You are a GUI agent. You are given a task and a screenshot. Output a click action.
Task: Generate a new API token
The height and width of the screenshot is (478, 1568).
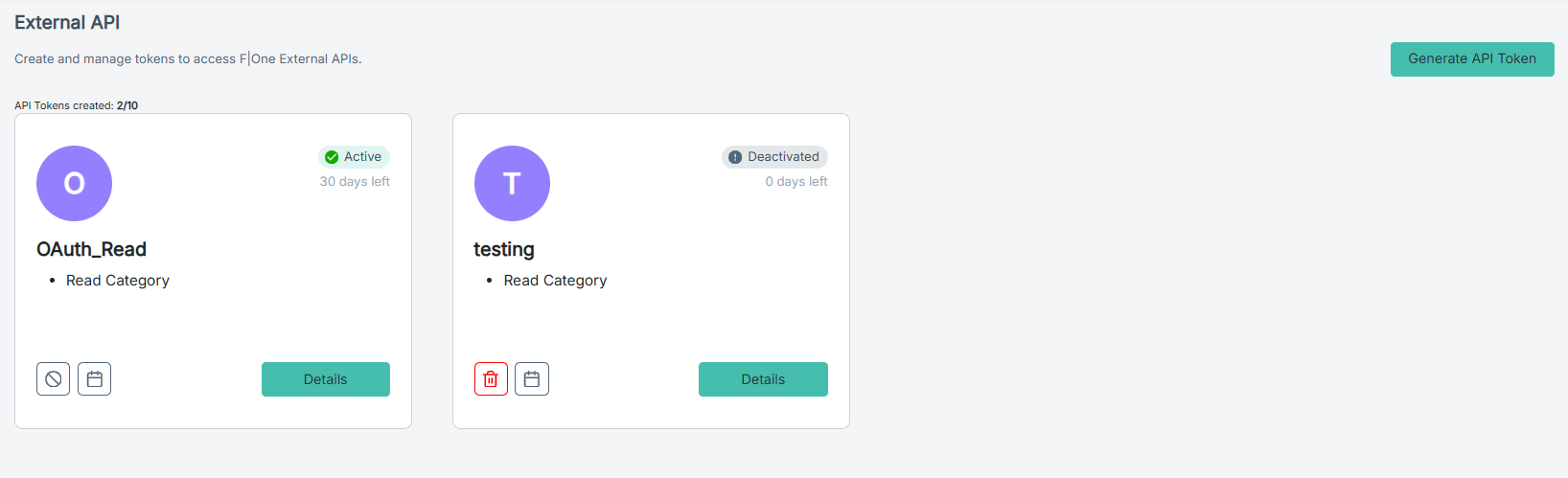(x=1472, y=58)
